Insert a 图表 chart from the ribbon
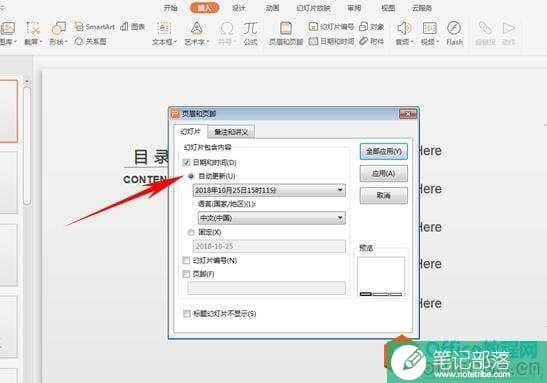 (133, 27)
